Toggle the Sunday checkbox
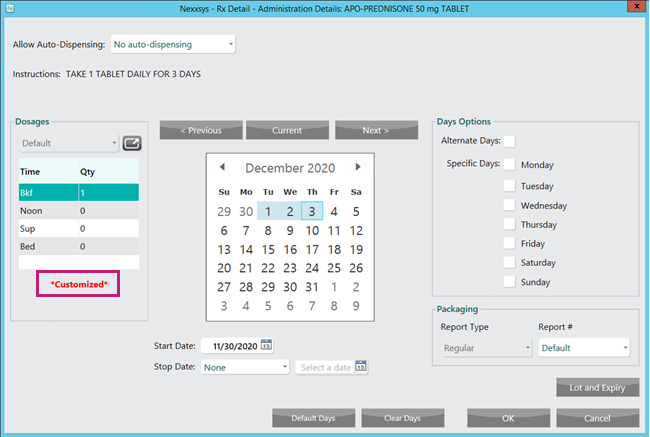The image size is (650, 437). tap(509, 282)
